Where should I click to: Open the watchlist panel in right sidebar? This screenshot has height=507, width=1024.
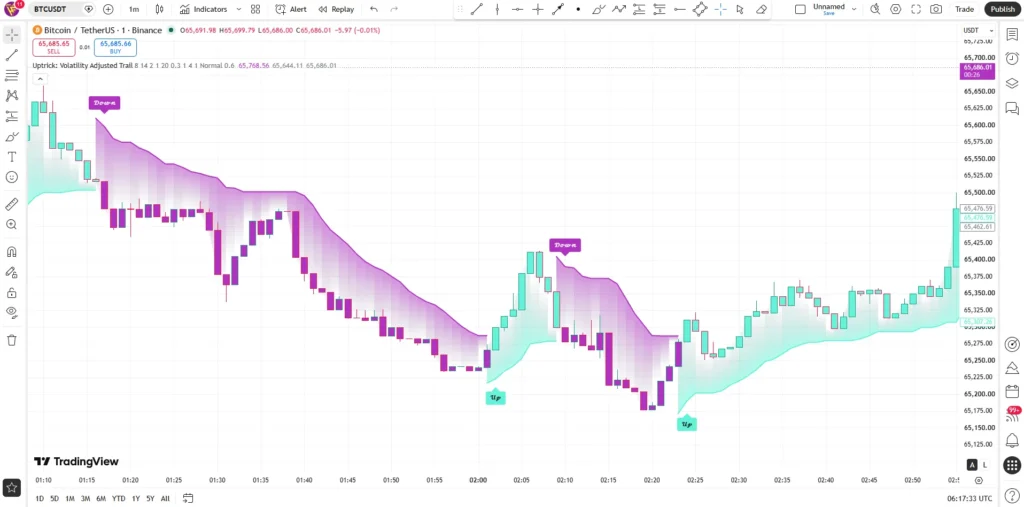(x=1012, y=35)
